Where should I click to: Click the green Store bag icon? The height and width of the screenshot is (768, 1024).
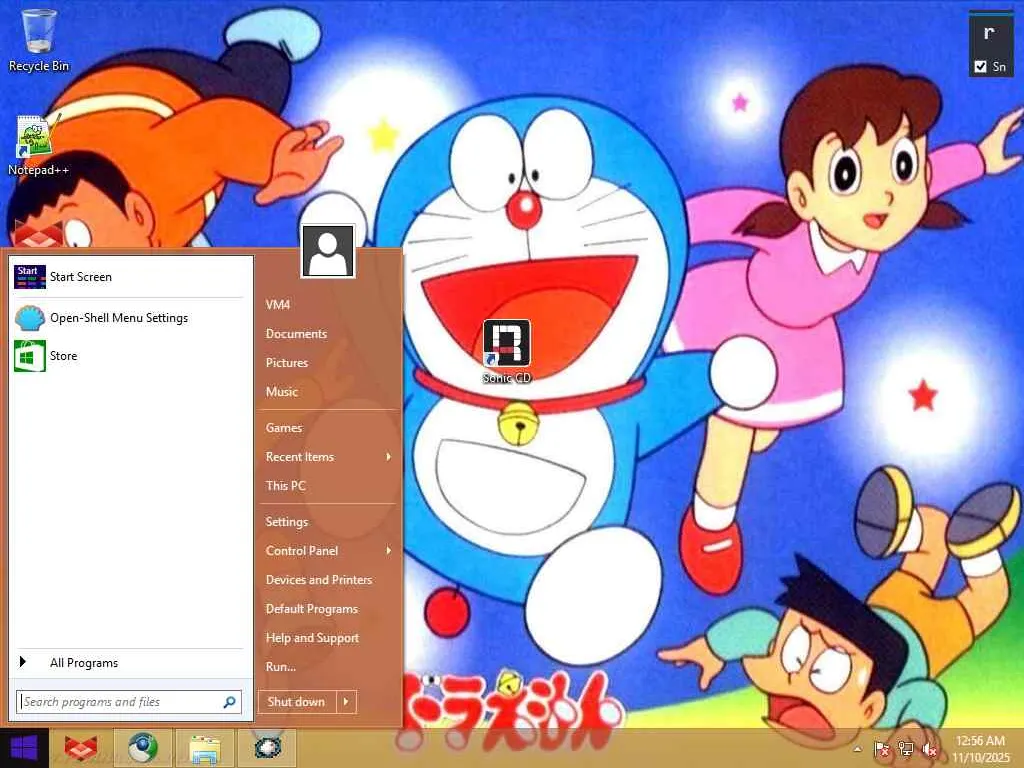(29, 356)
